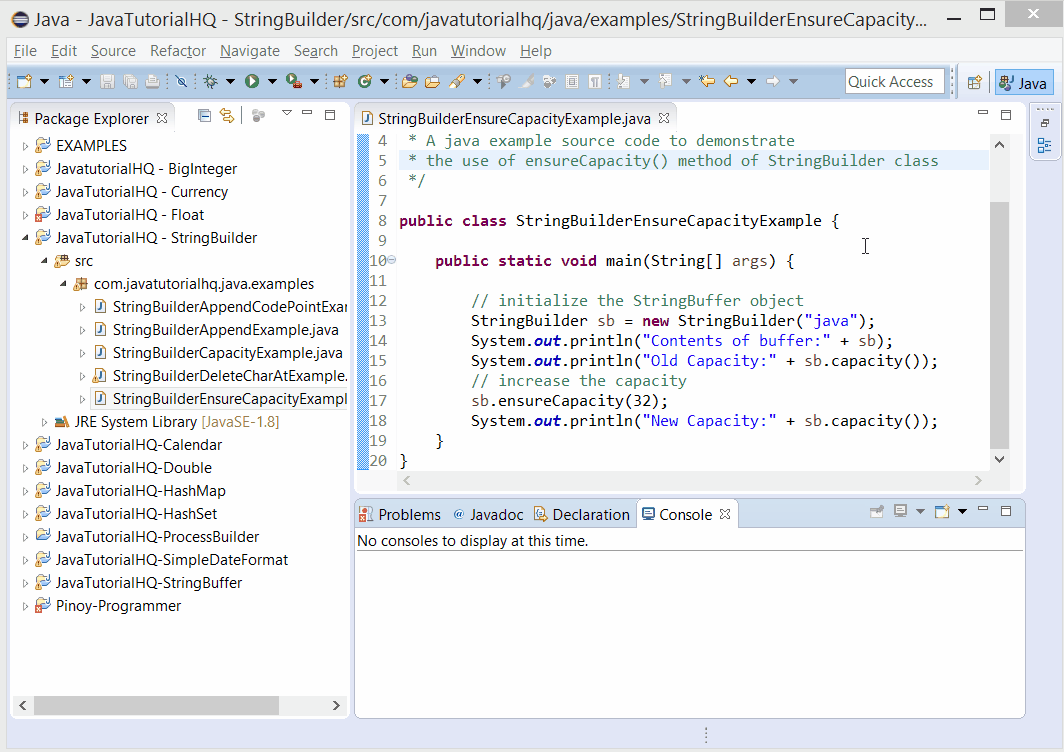The image size is (1064, 752).
Task: Open the Java perspective button
Action: [1023, 81]
